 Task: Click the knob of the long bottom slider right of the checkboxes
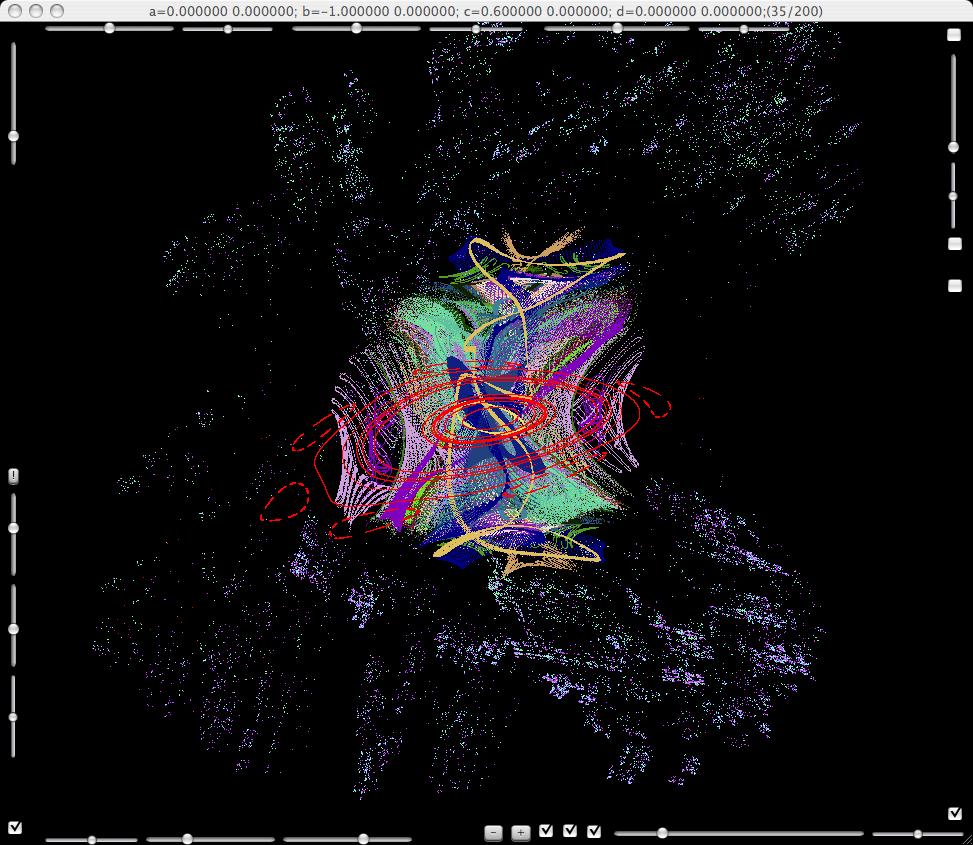662,833
